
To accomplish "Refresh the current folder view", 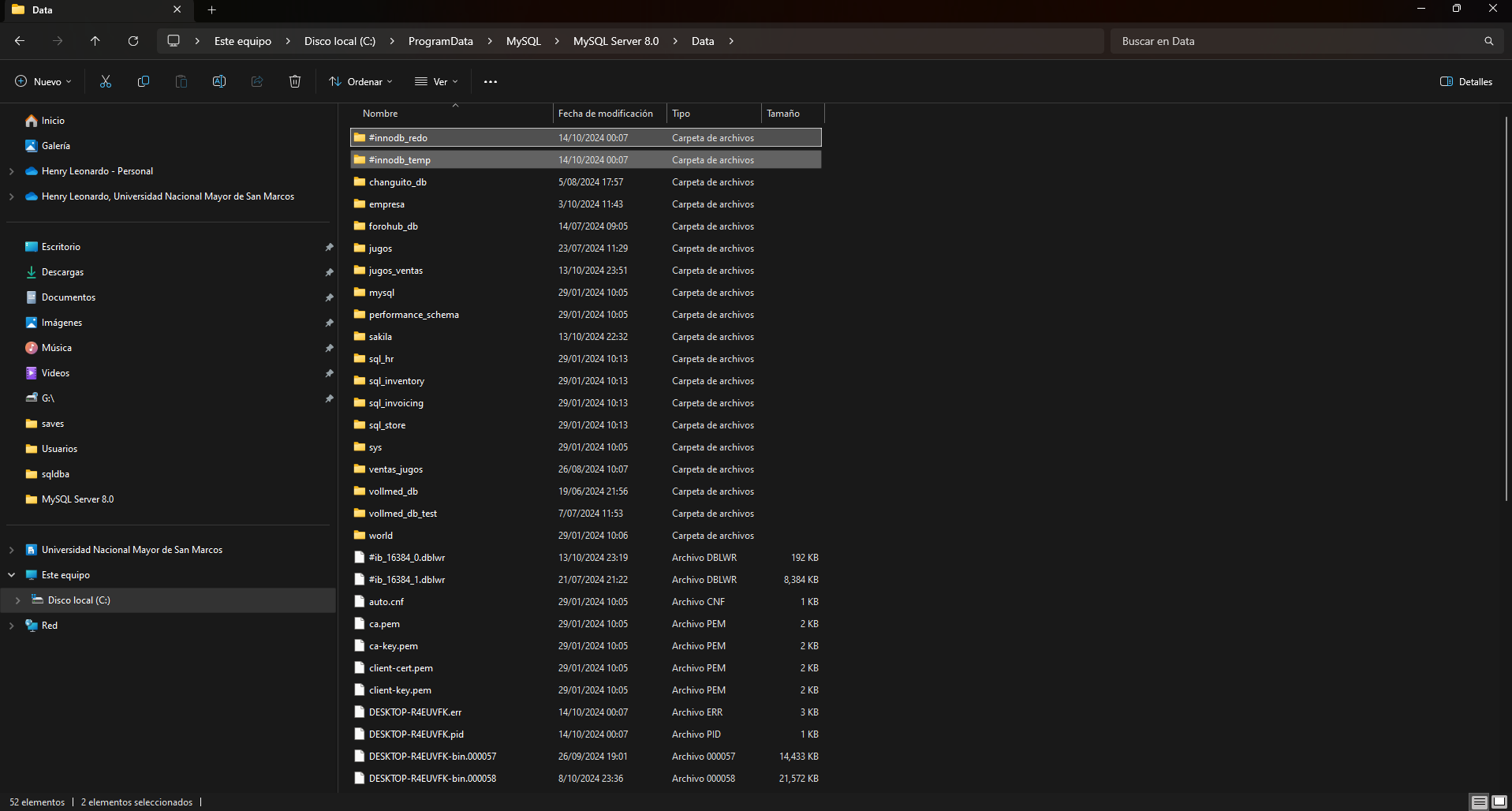I will coord(133,41).
